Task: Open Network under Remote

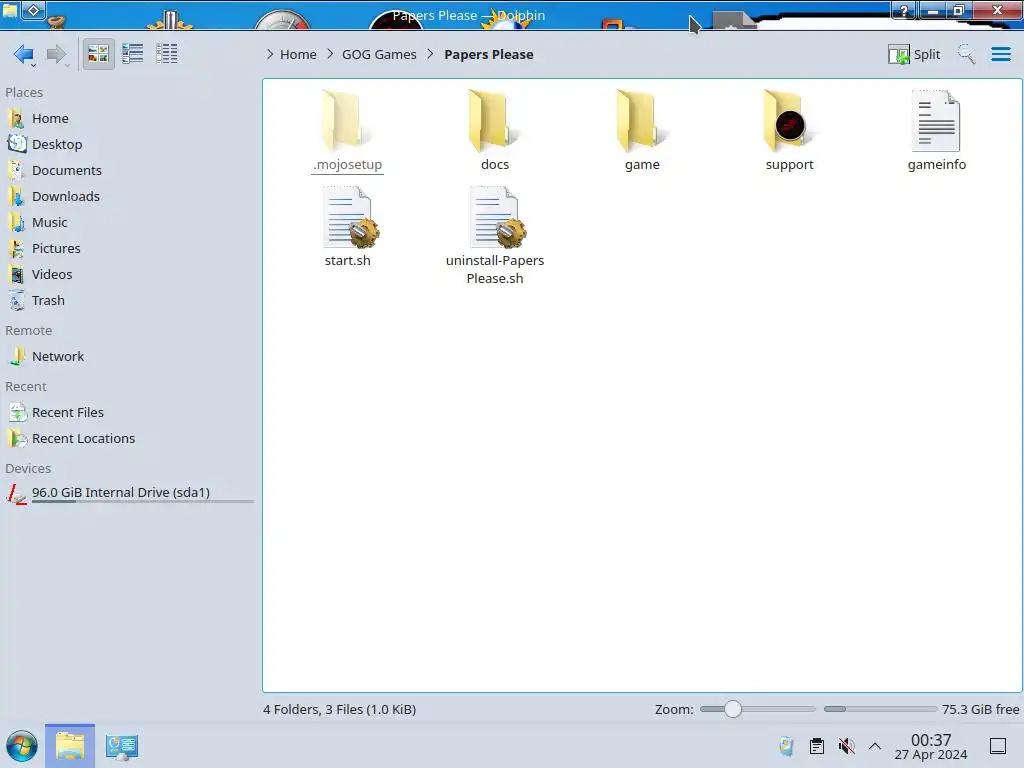Action: point(57,357)
